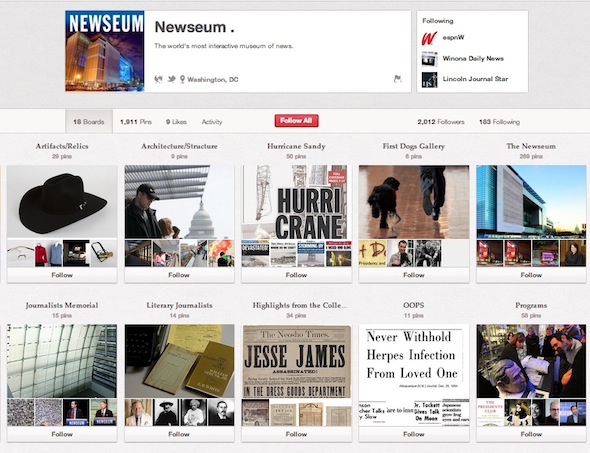Click the Never Withhold Herpes headline image
The image size is (590, 453).
(414, 361)
